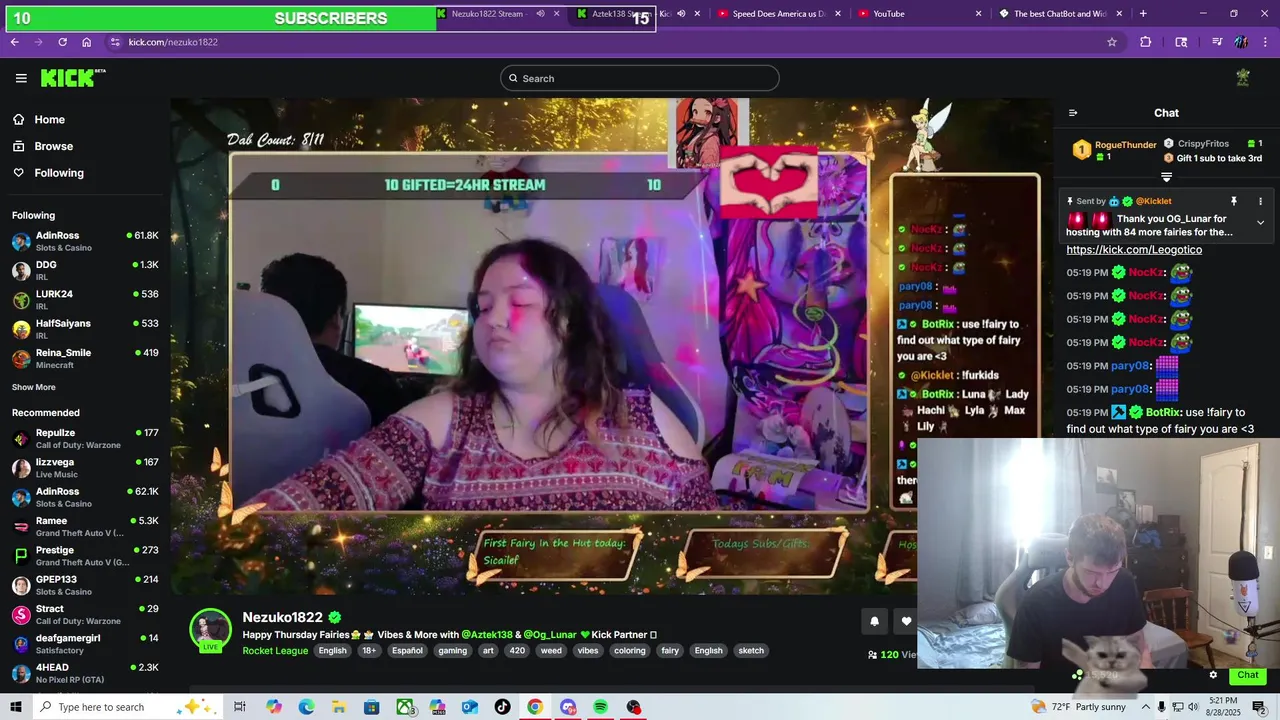Switch to the YouTube tab
This screenshot has height=720, width=1280.
click(x=921, y=14)
